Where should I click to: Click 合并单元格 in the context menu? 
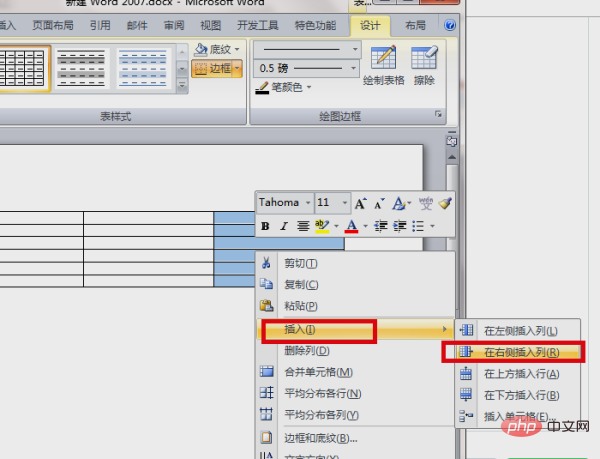(318, 372)
